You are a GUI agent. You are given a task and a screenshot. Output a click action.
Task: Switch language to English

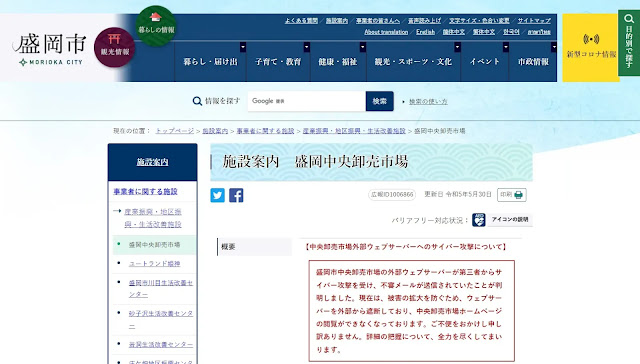coord(425,32)
